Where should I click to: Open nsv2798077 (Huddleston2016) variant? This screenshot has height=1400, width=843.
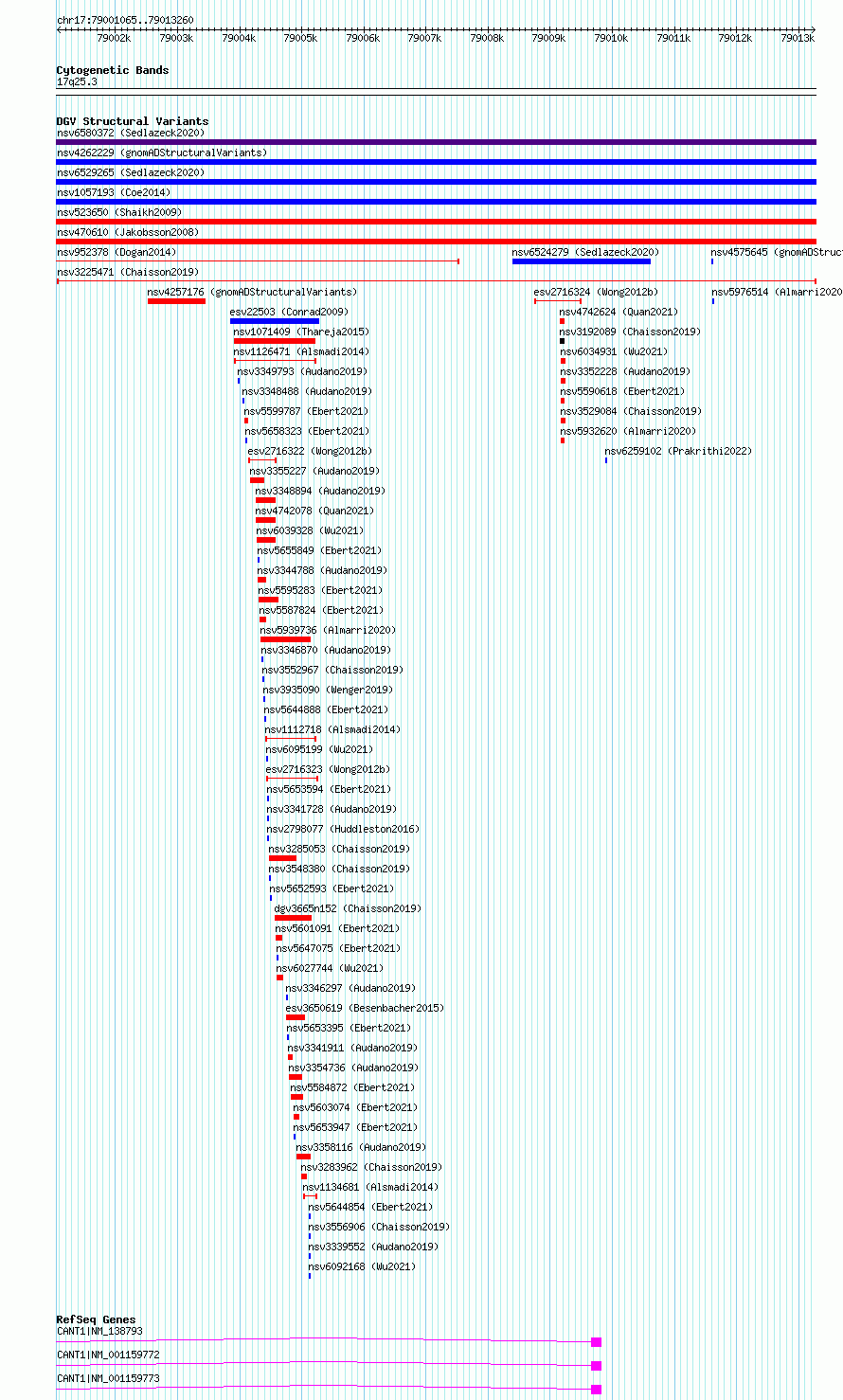tap(343, 829)
